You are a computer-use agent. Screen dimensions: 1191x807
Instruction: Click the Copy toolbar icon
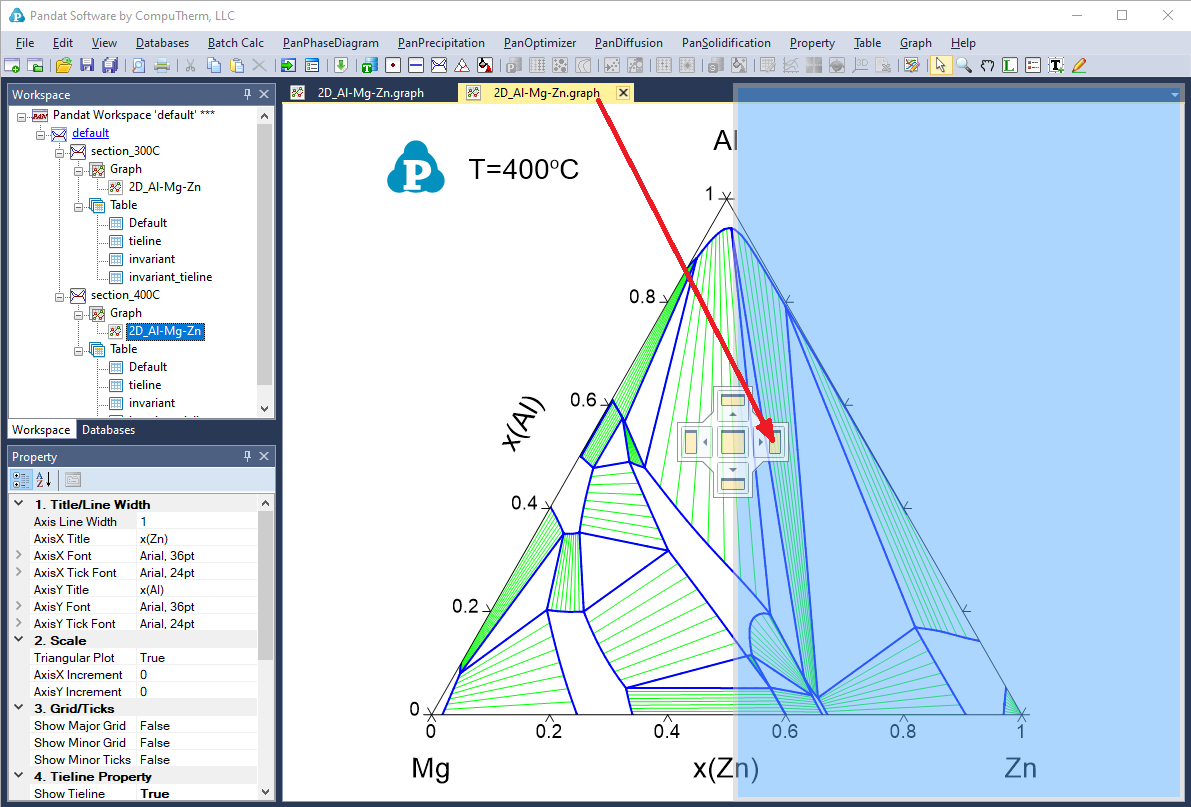click(x=214, y=65)
